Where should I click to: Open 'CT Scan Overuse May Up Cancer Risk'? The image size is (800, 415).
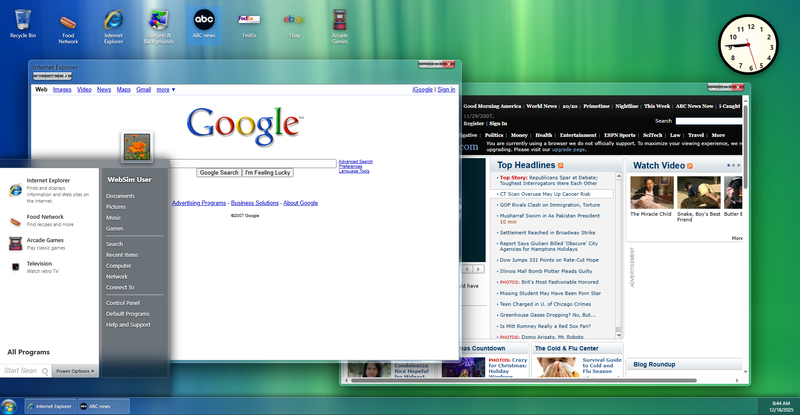[x=544, y=194]
